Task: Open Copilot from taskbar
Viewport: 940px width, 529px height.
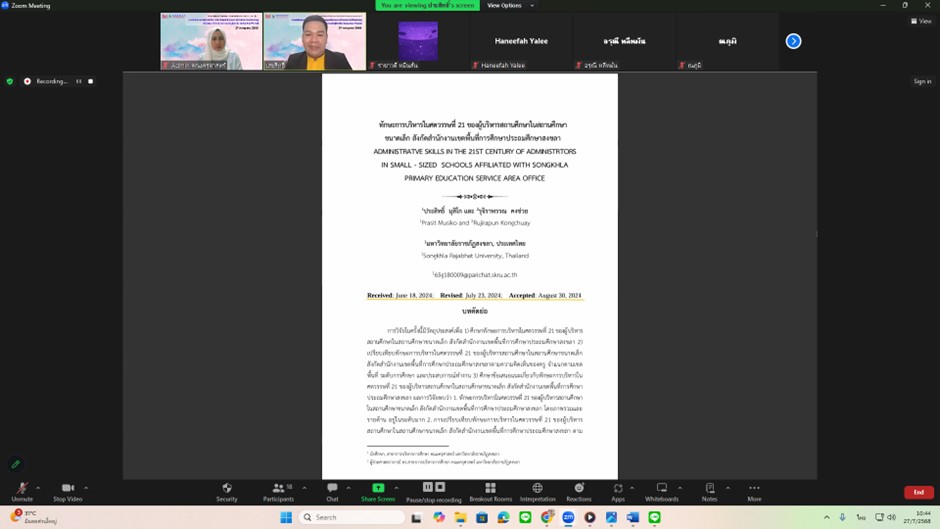Action: click(x=439, y=517)
